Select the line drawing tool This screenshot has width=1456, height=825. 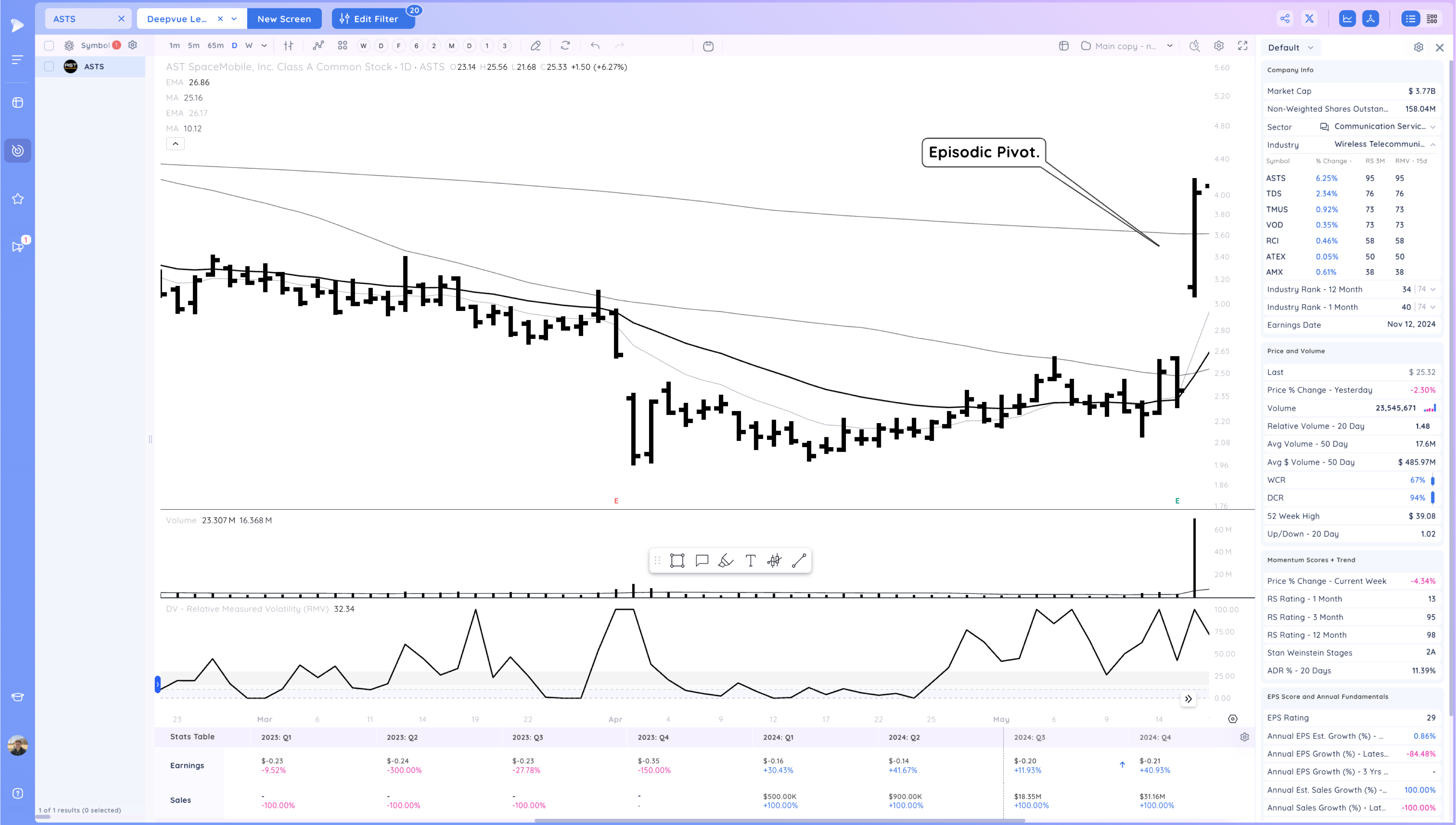799,560
